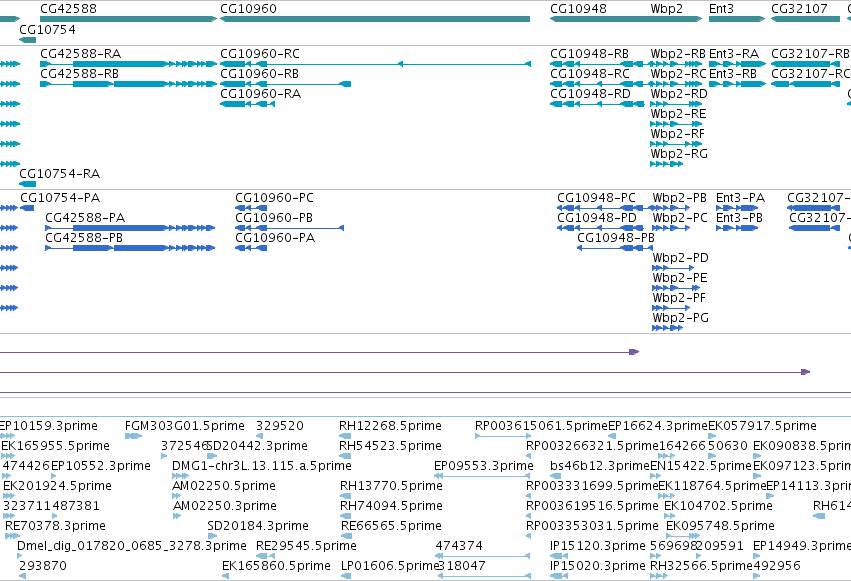Click transcript Wbp2-RD
Screen dimensions: 851x581
tap(679, 94)
